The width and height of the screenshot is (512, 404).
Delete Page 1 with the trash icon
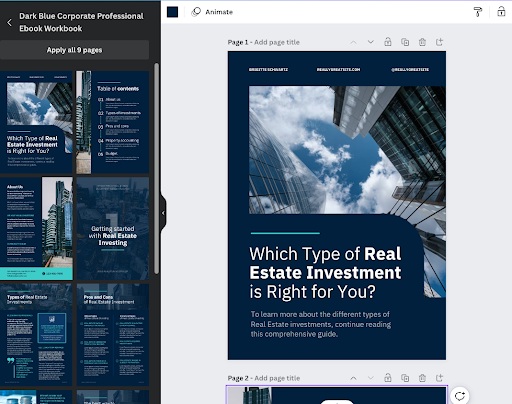(x=422, y=42)
